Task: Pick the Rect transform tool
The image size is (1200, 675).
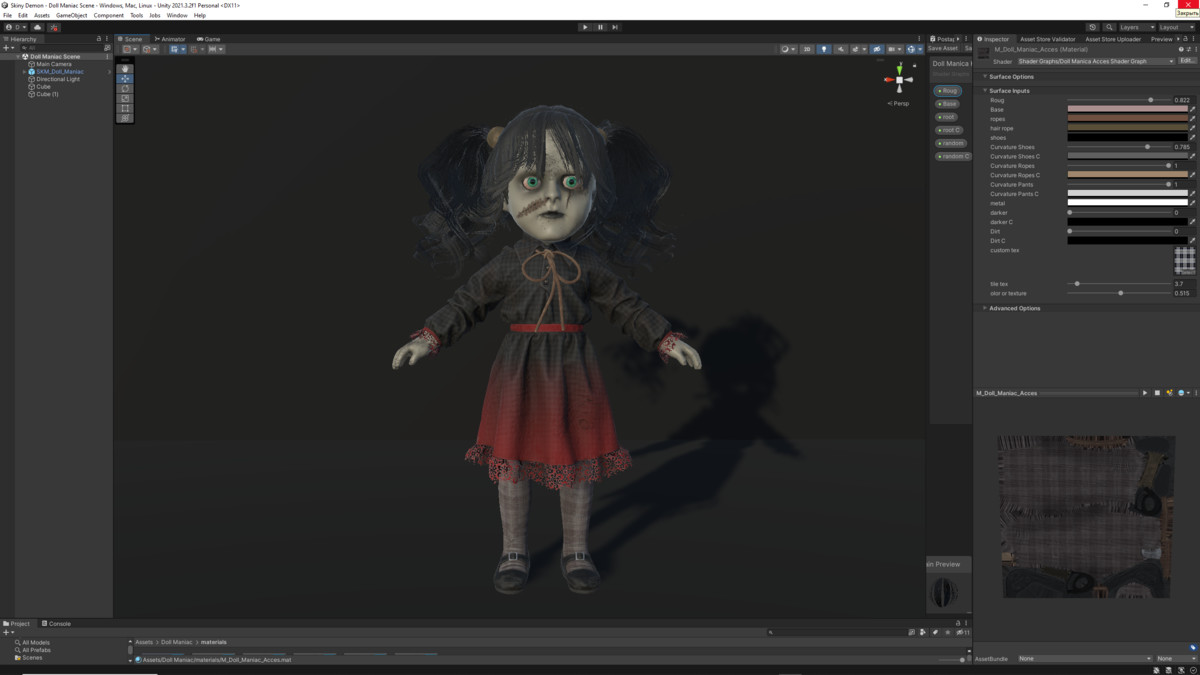Action: tap(125, 108)
